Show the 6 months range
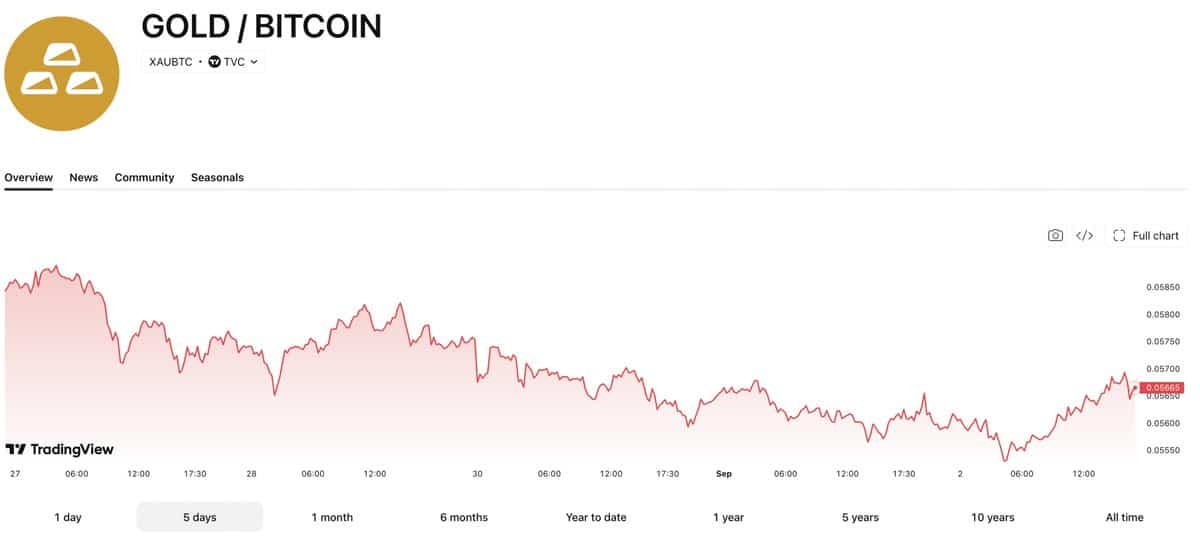Viewport: 1200px width, 538px height. tap(464, 517)
